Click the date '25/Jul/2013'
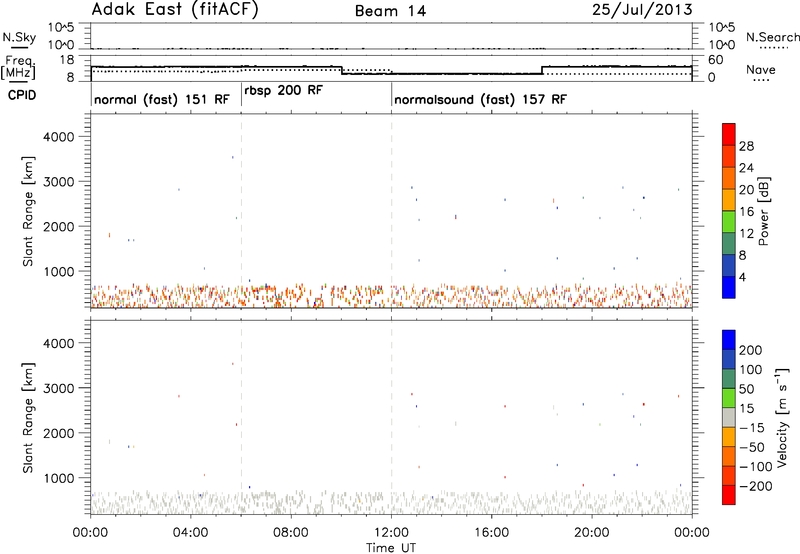The height and width of the screenshot is (554, 800). coord(642,10)
